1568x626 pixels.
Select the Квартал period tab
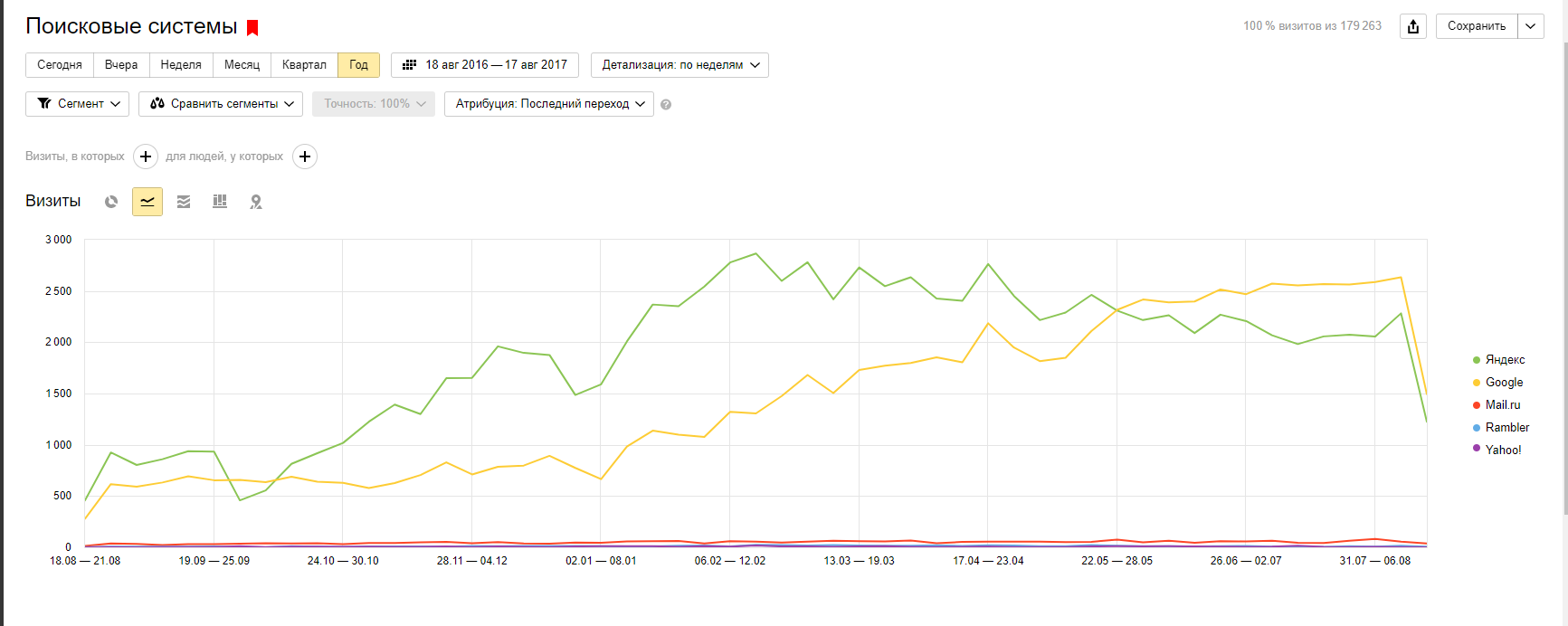coord(304,65)
